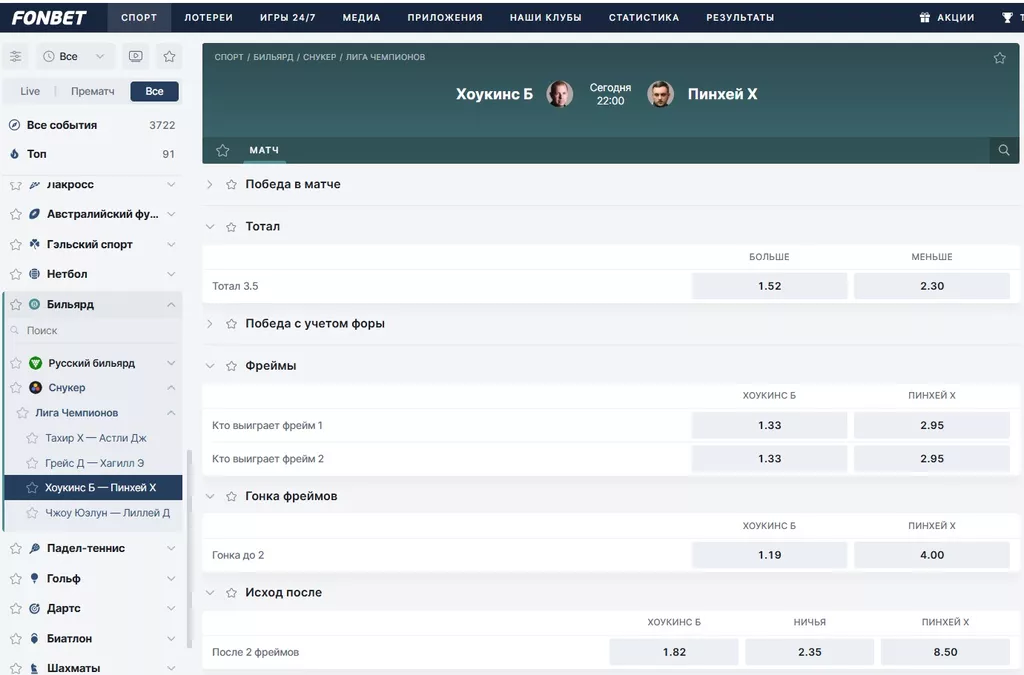Click the FONBET logo

coord(49,17)
